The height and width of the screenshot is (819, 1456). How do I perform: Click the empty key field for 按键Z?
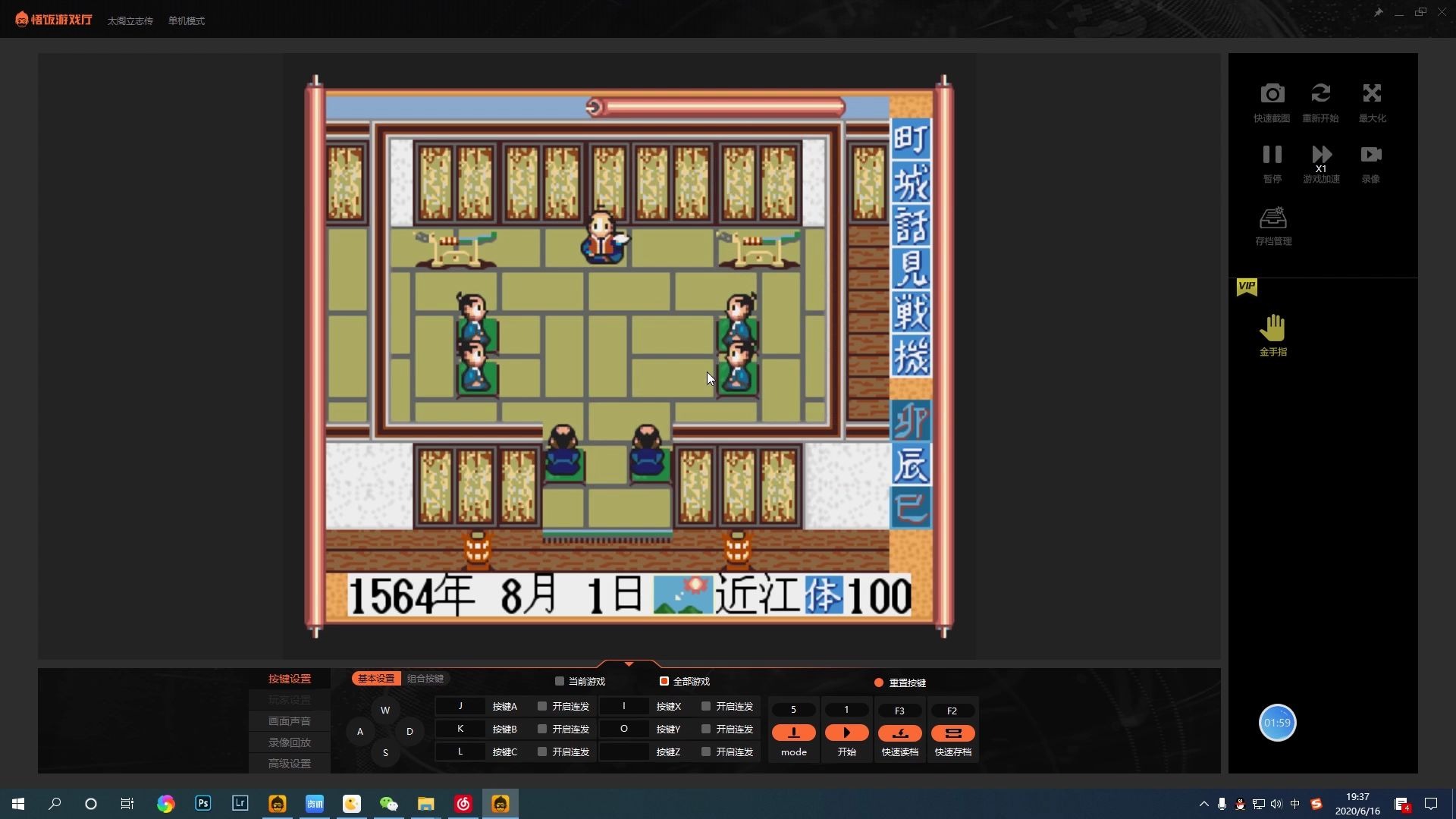click(624, 752)
